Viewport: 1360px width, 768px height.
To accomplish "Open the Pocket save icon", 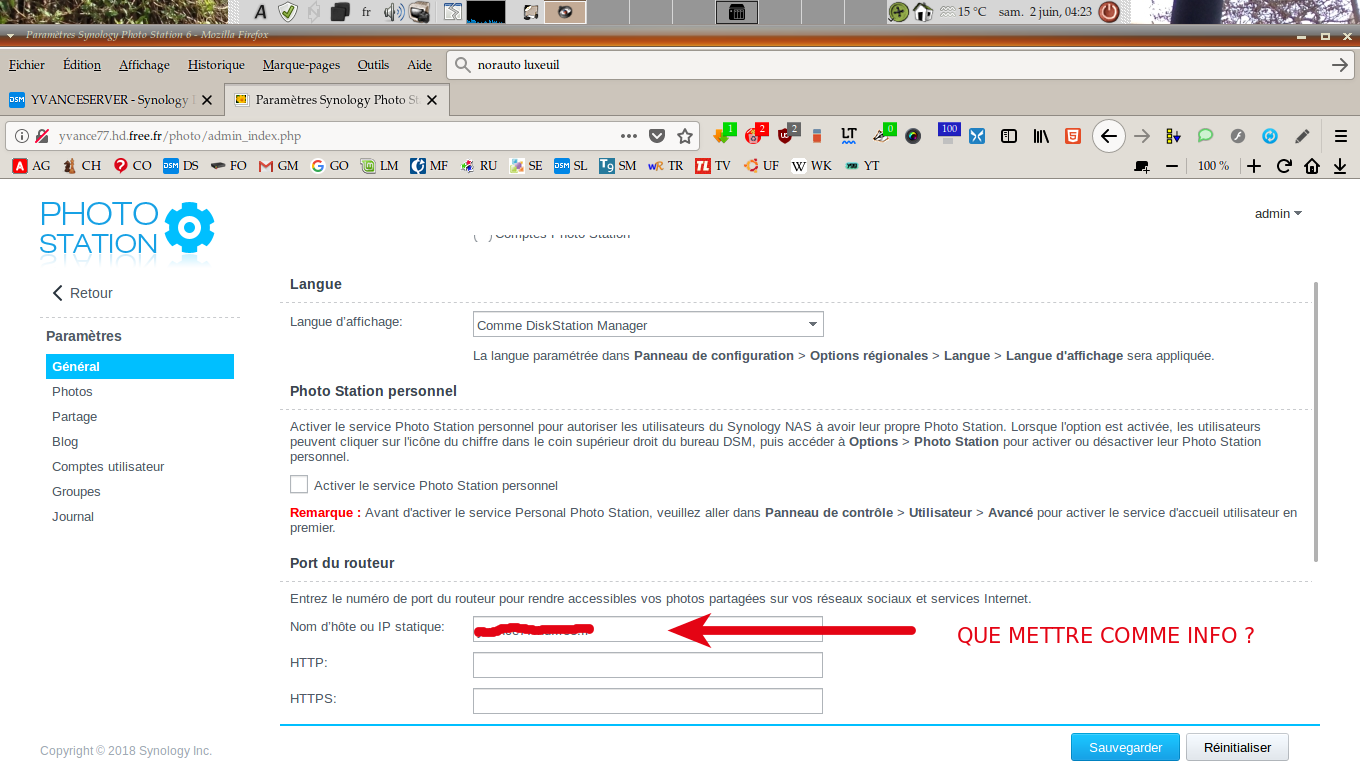I will click(x=657, y=136).
